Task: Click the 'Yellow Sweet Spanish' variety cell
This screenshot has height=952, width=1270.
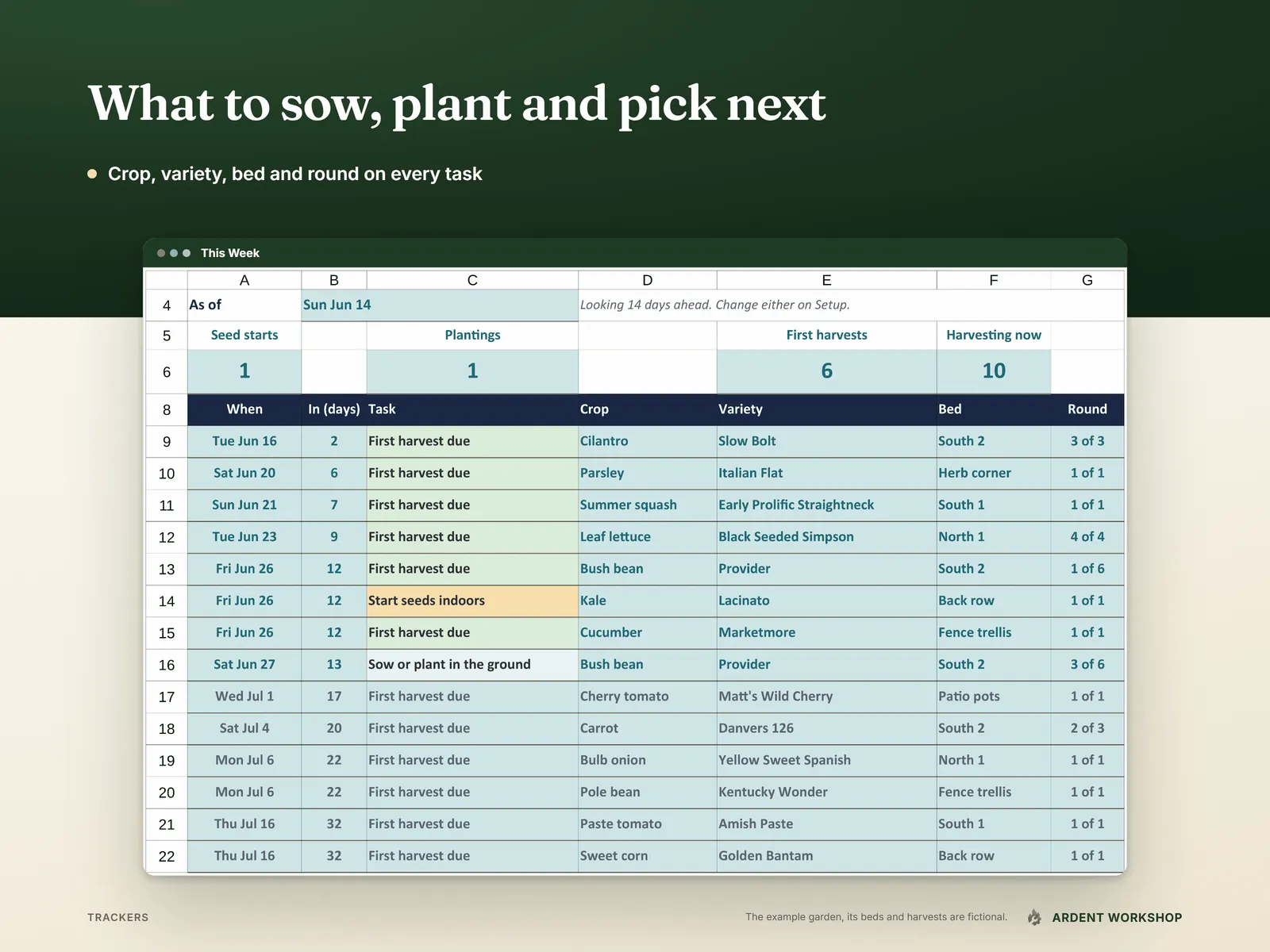Action: [x=826, y=761]
